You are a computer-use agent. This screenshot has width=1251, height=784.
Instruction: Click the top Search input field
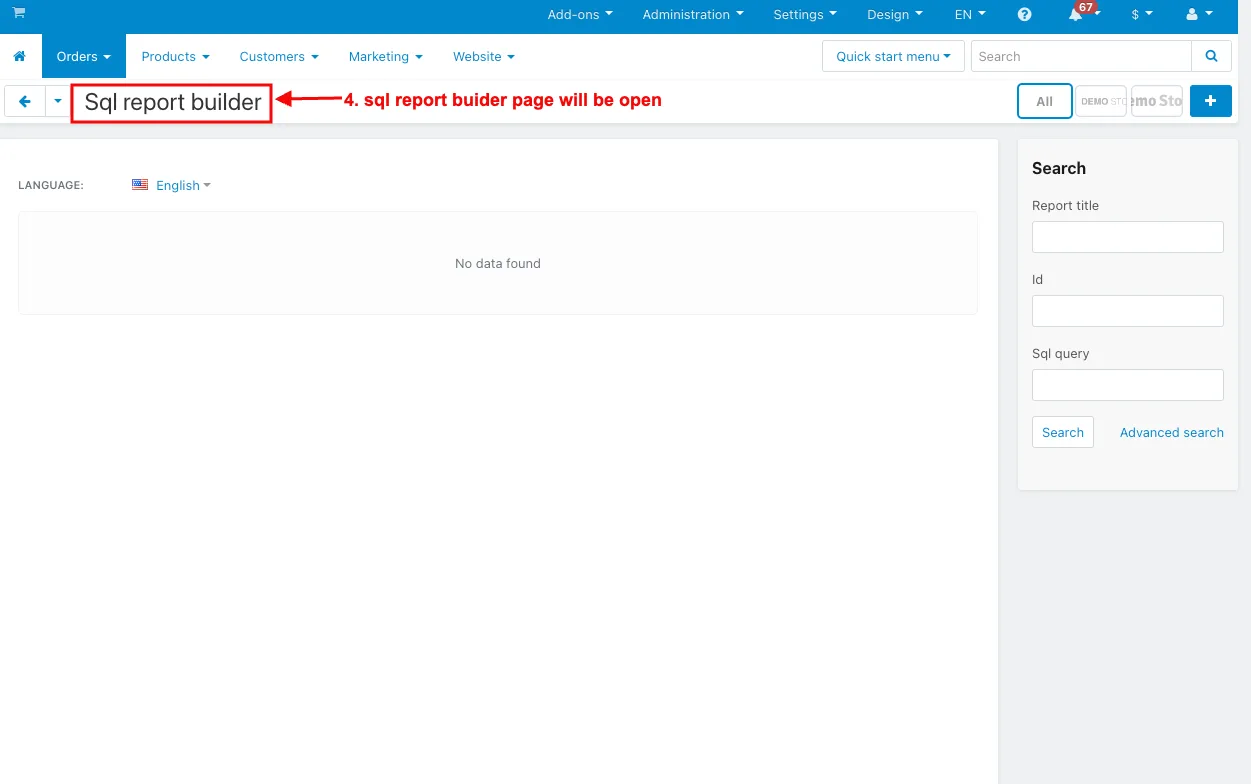coord(1081,56)
